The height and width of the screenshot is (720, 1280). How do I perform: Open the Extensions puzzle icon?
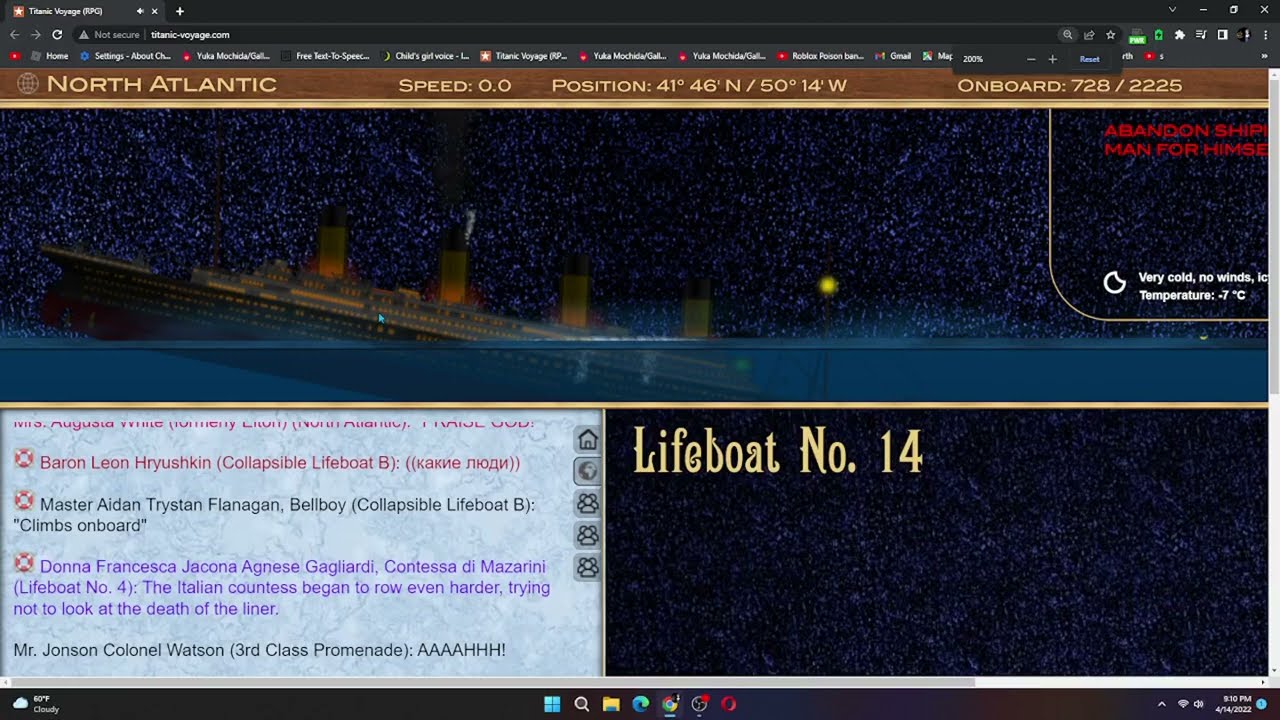tap(1180, 34)
